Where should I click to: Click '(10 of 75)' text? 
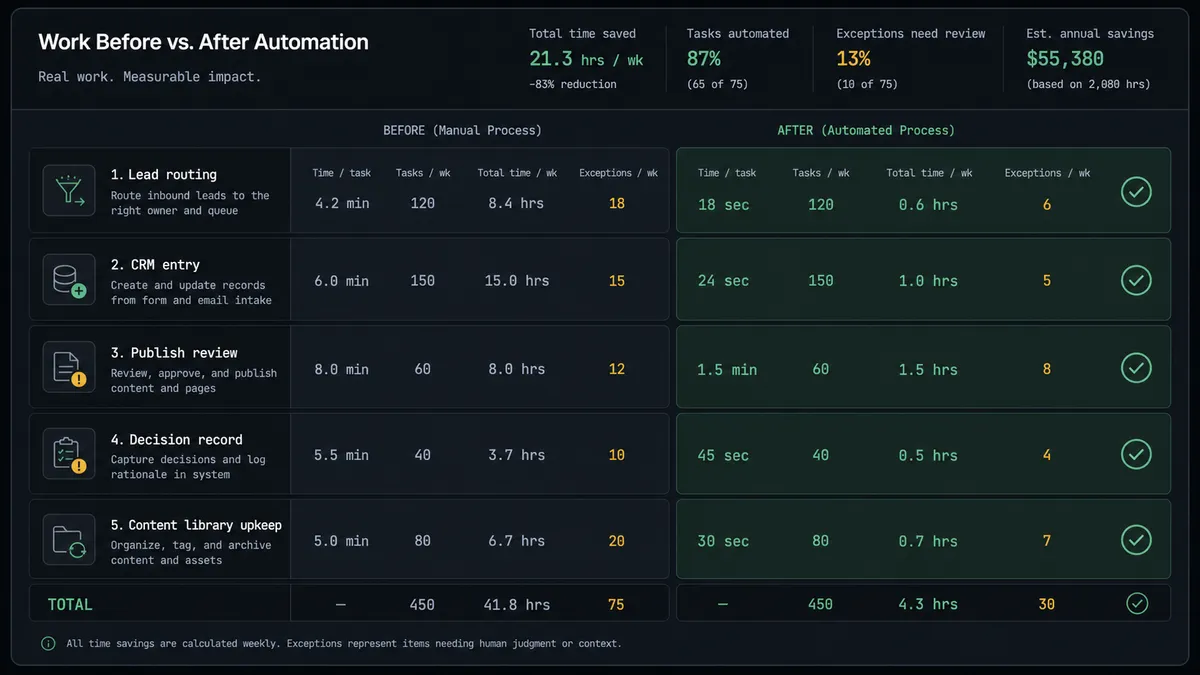click(x=867, y=84)
